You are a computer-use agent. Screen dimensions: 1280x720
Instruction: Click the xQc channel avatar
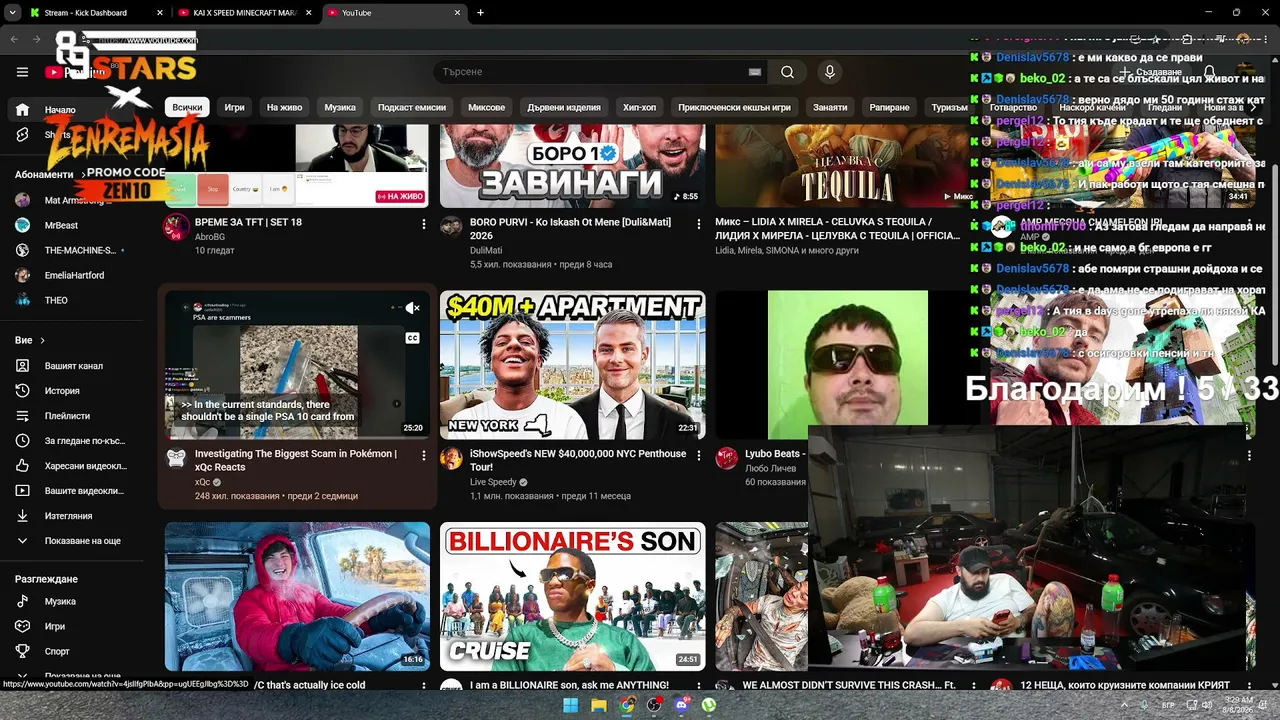pyautogui.click(x=177, y=458)
